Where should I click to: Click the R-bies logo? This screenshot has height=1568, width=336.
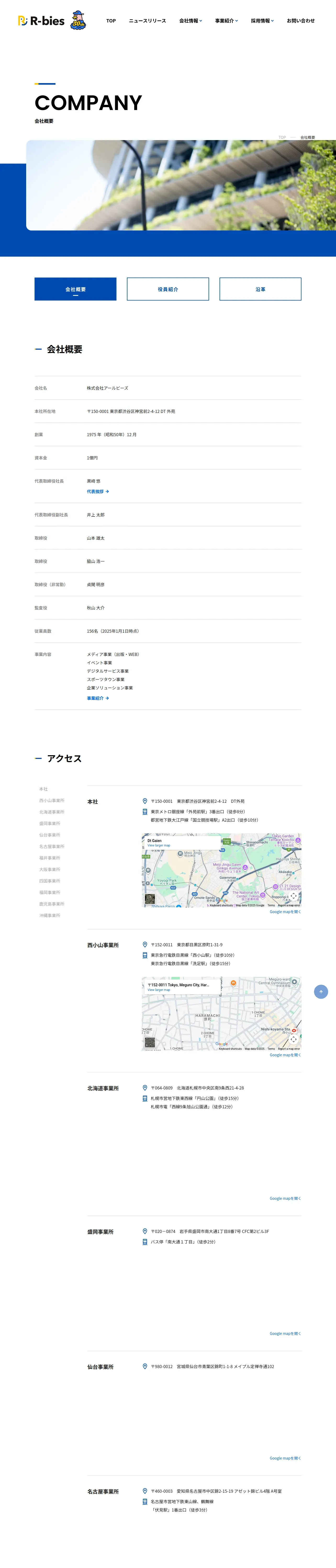point(41,21)
